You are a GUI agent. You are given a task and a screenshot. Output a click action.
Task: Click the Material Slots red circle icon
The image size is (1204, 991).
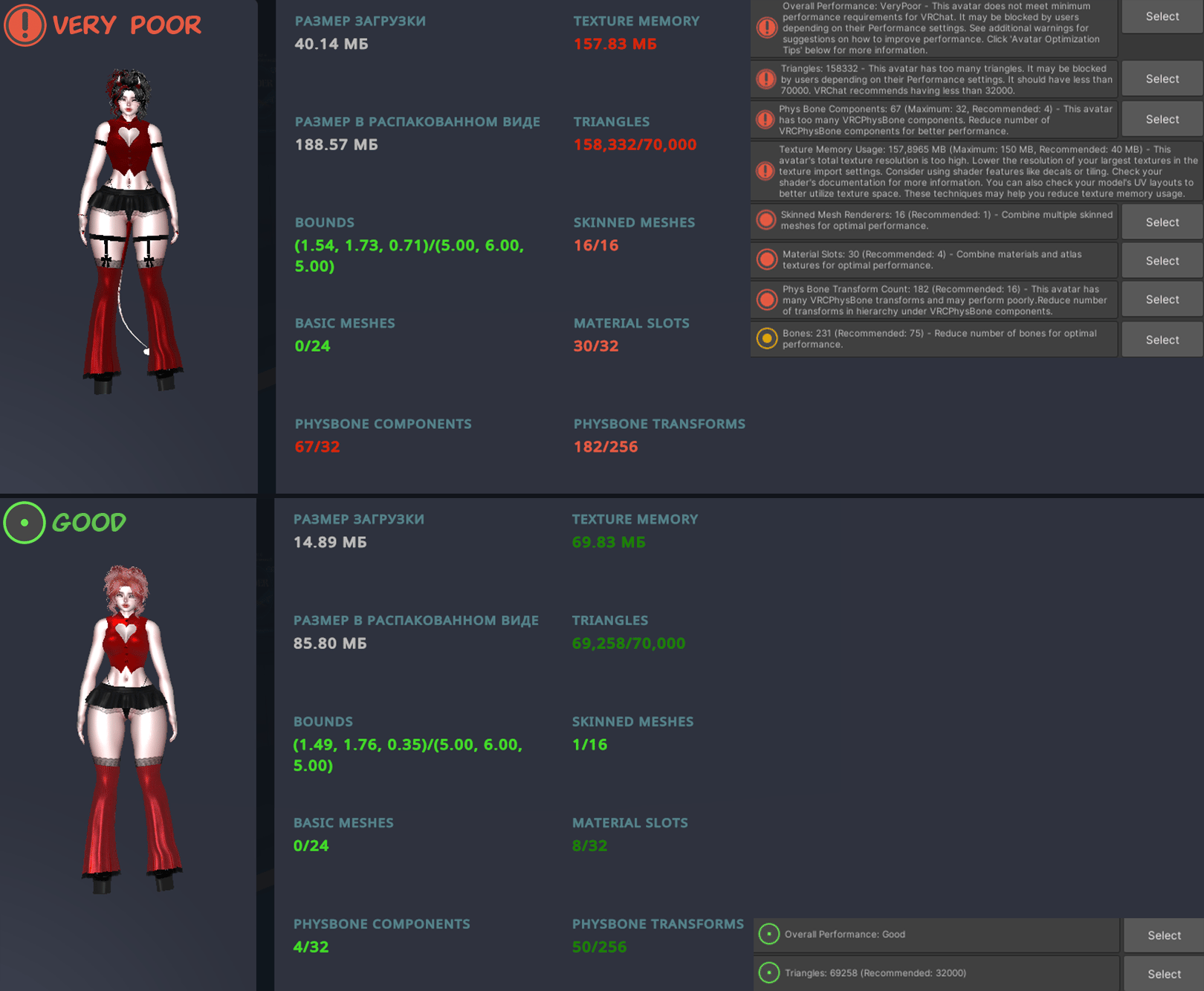pos(767,259)
